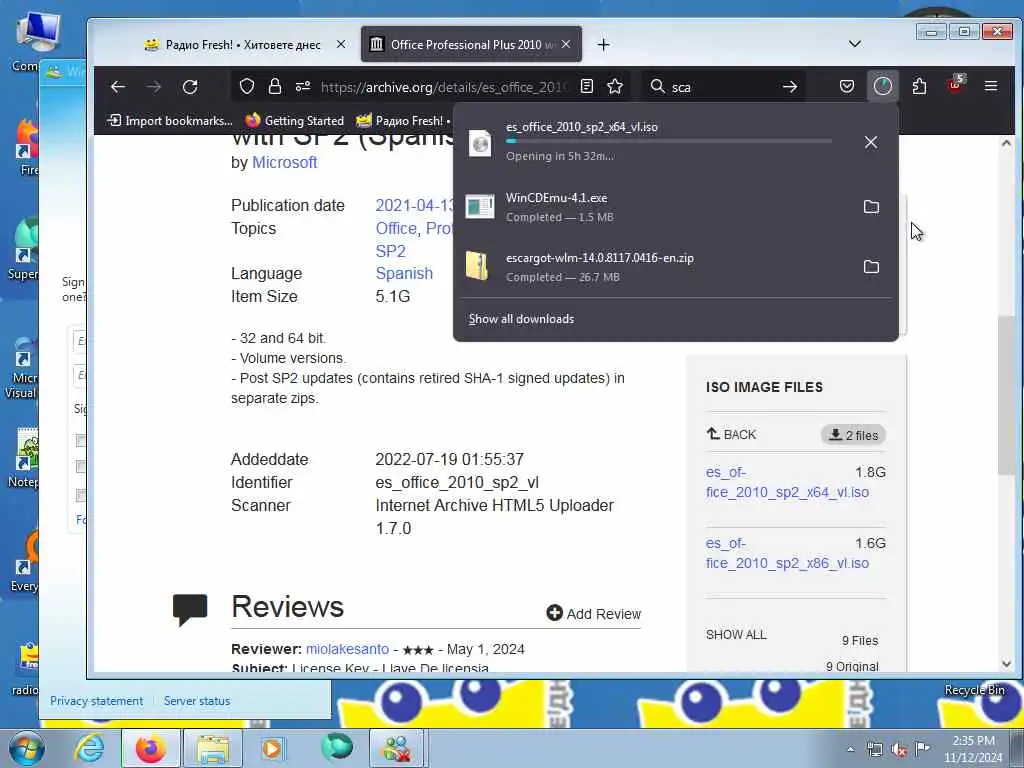The image size is (1024, 768).
Task: Open the tracking protection shield icon
Action: tap(247, 86)
